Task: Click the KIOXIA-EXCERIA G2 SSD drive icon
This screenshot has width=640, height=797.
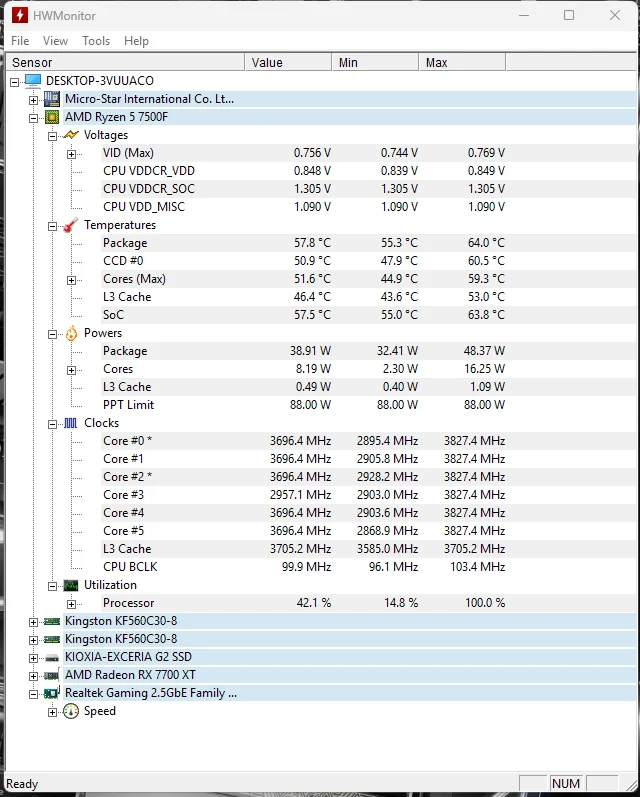Action: [51, 657]
